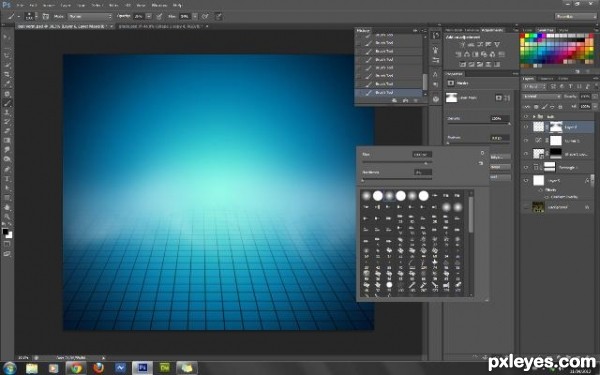The width and height of the screenshot is (600, 375).
Task: Click the Brightness/Contrast adjustment icon
Action: (x=463, y=45)
